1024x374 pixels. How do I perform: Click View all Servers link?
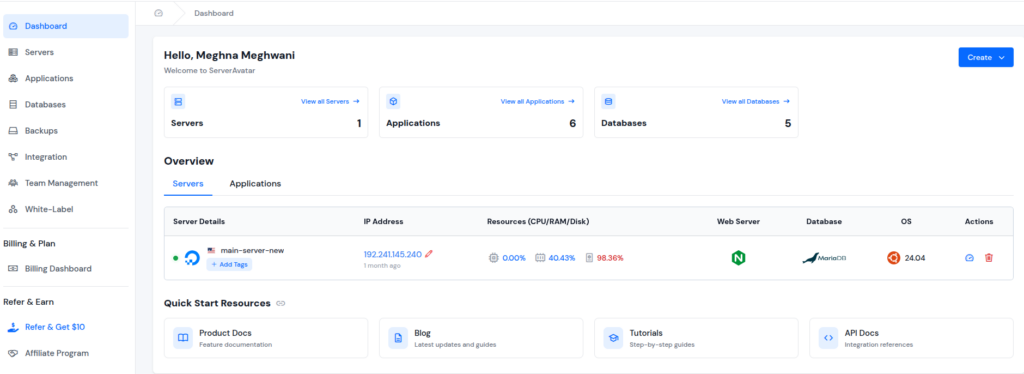click(x=330, y=101)
